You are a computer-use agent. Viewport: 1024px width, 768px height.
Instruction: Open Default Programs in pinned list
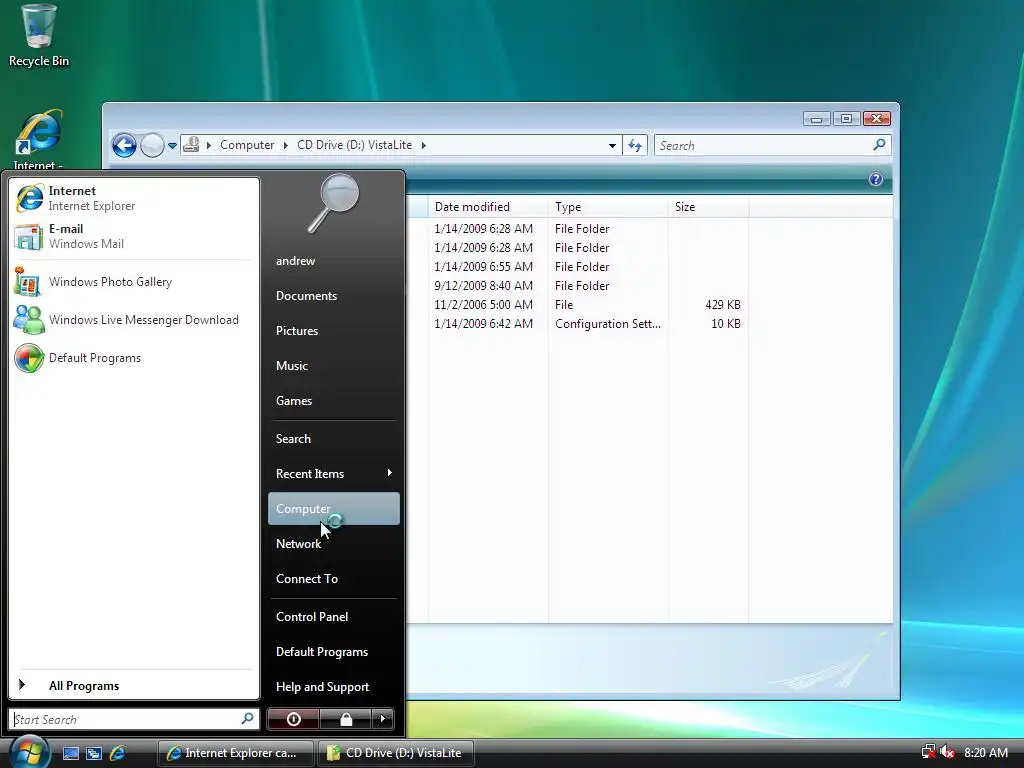(134, 358)
